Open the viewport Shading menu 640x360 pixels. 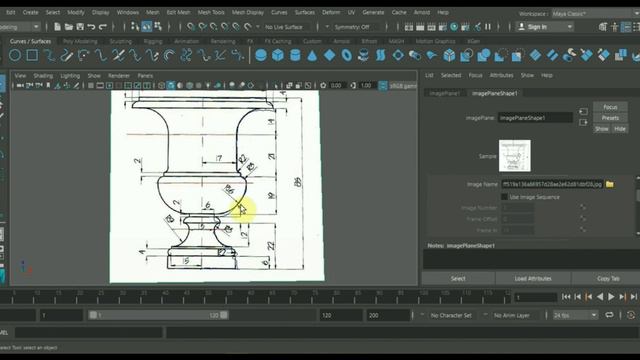point(43,76)
